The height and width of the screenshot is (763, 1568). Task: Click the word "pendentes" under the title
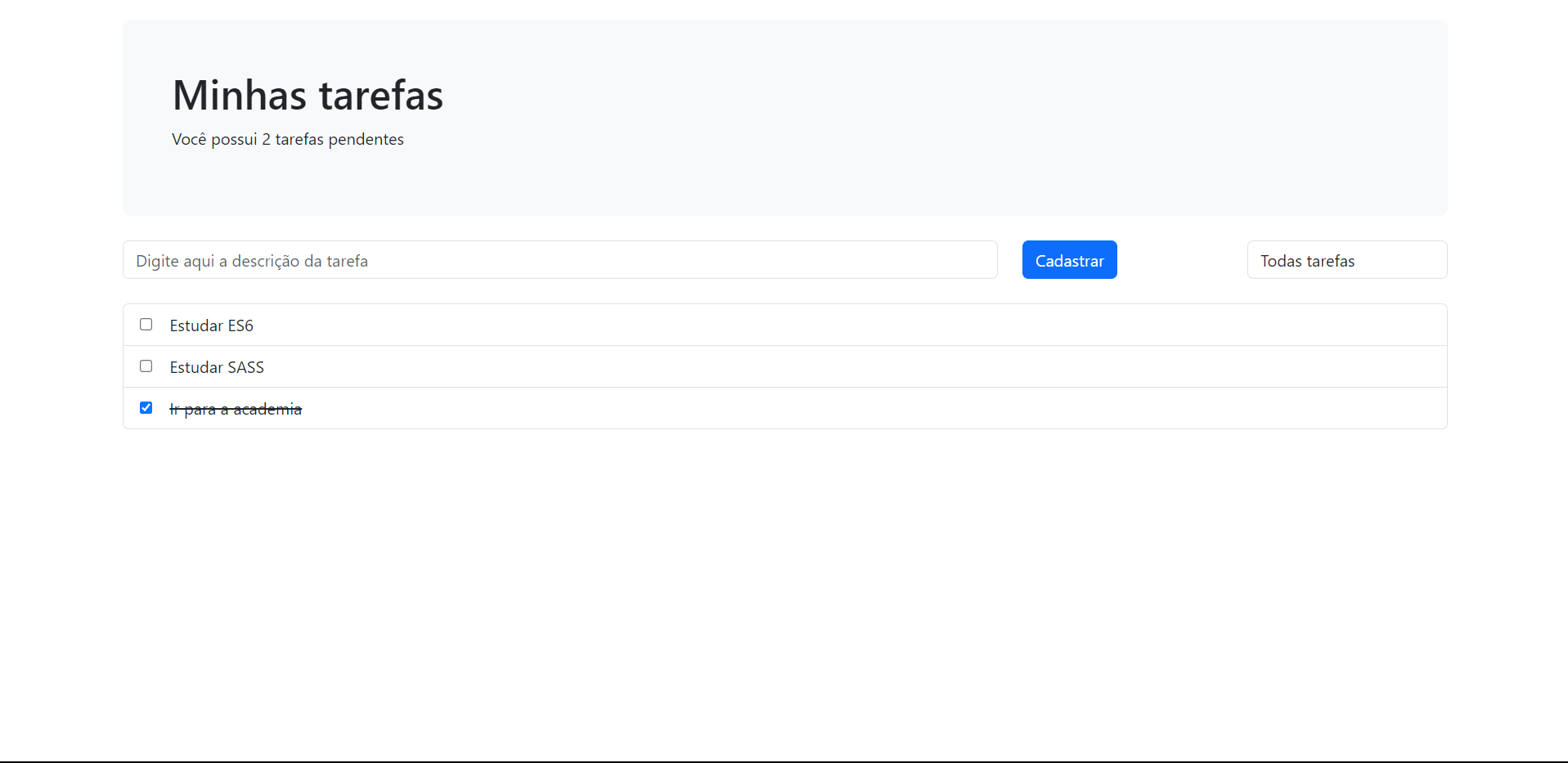point(366,140)
